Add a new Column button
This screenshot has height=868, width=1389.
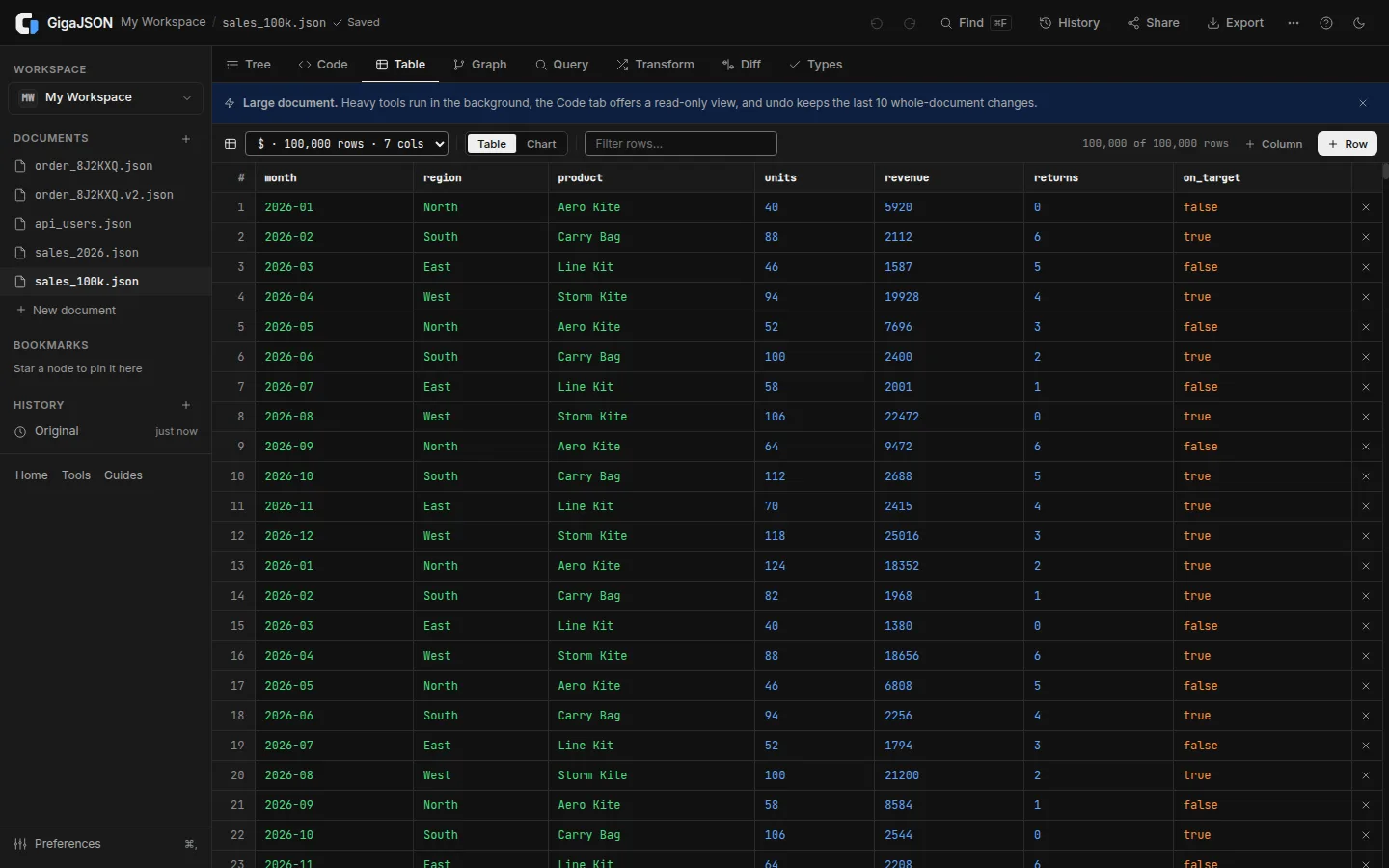(1274, 144)
